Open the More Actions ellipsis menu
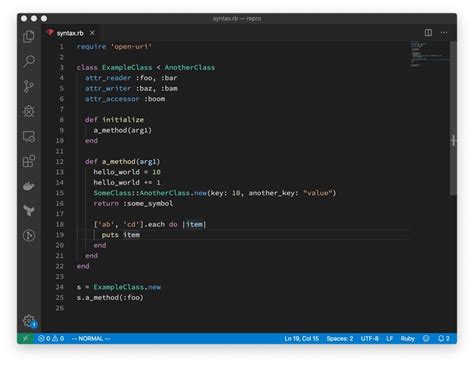Screen dimensions: 474x365 (444, 32)
